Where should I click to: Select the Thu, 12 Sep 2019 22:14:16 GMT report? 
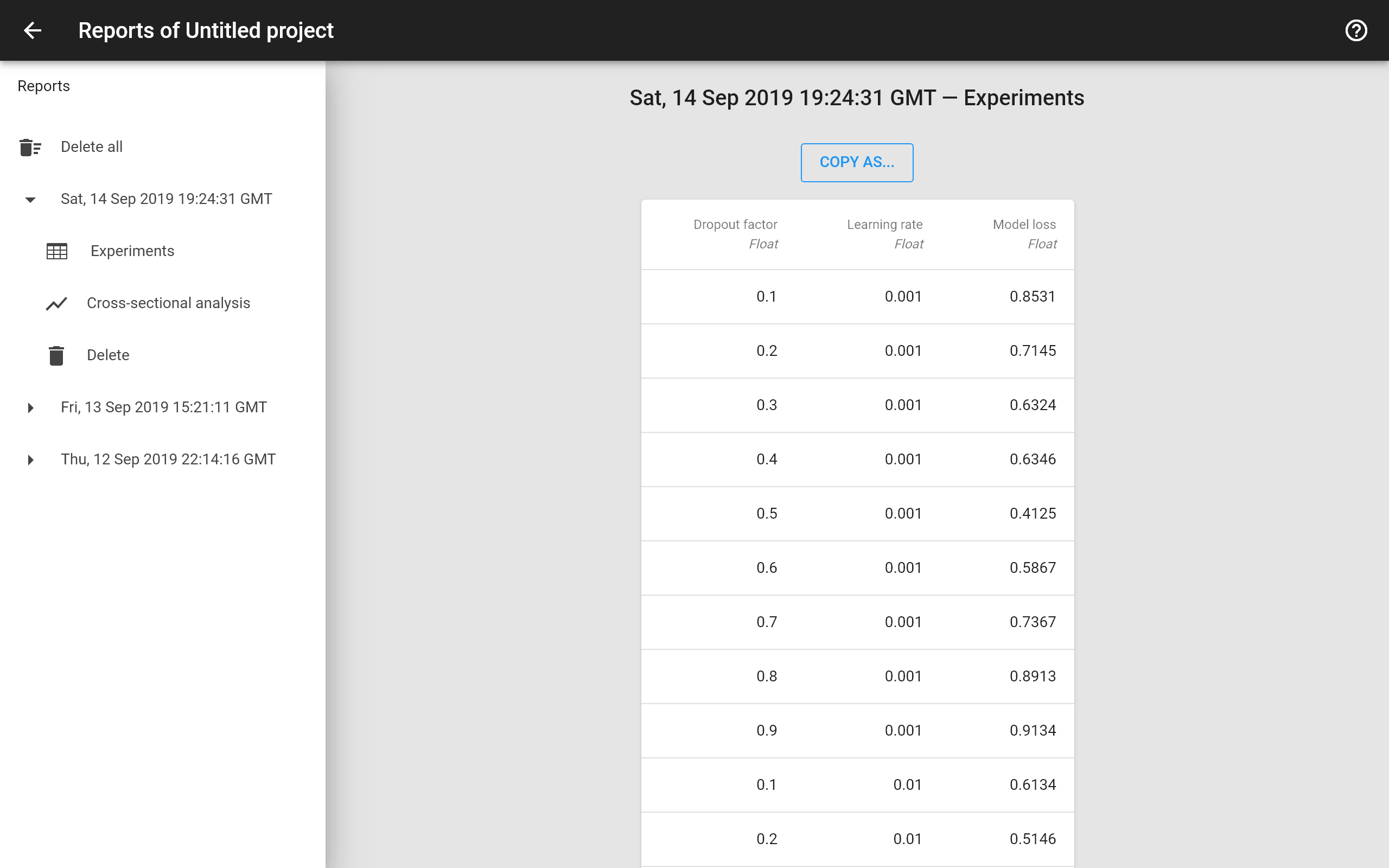tap(162, 459)
